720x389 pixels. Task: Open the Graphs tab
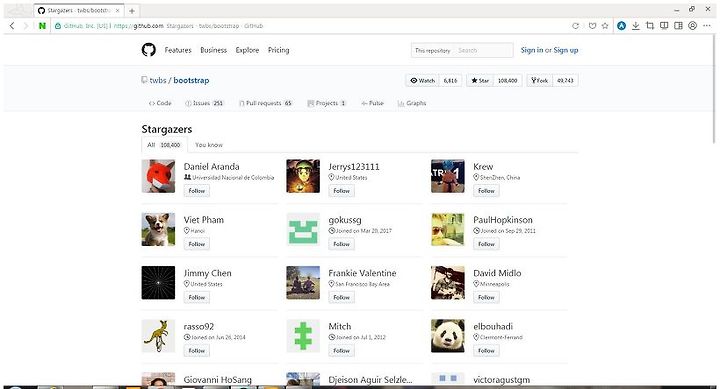click(412, 103)
